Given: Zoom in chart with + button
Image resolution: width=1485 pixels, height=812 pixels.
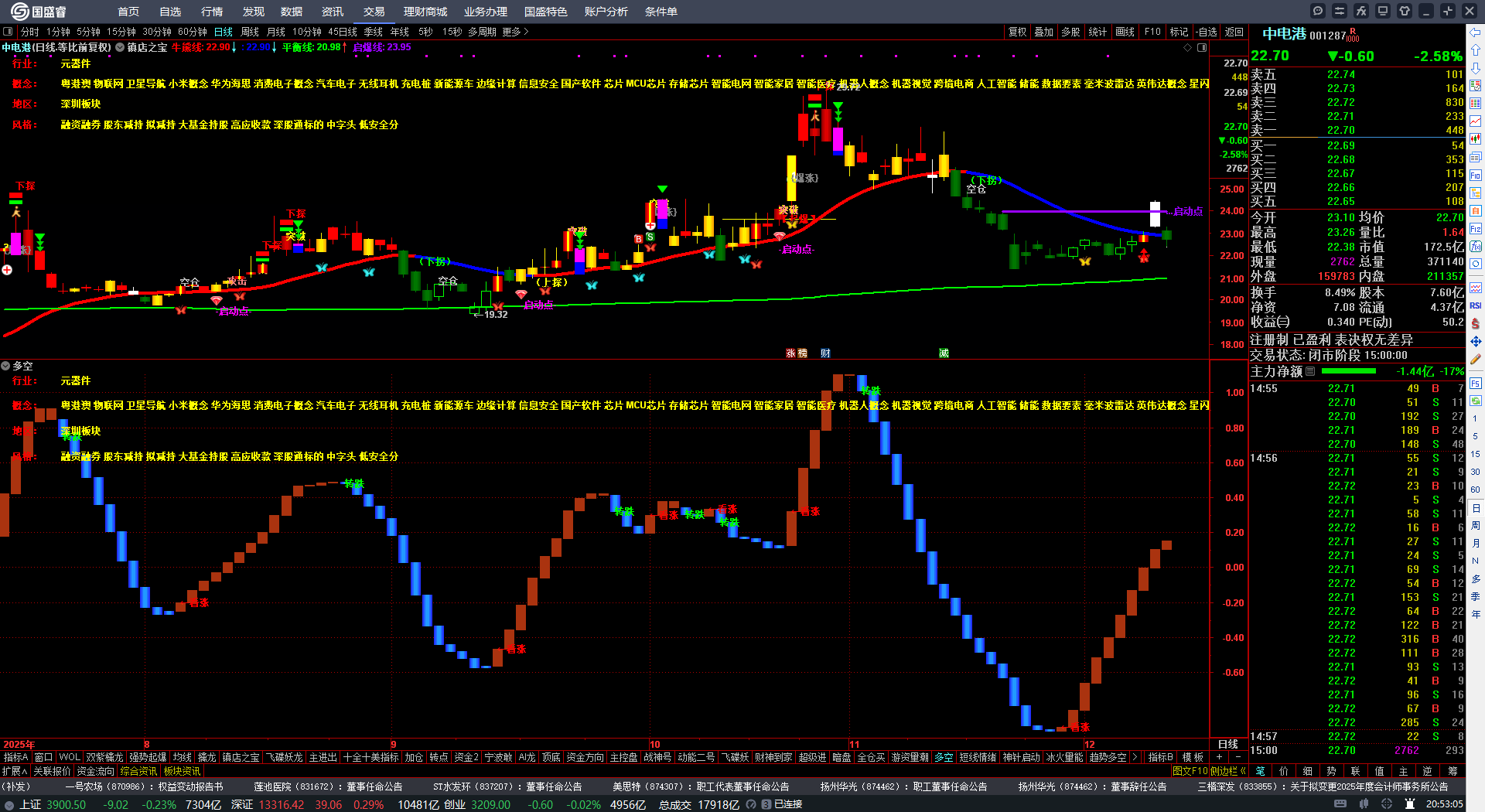Looking at the screenshot, I should pyautogui.click(x=1219, y=757).
